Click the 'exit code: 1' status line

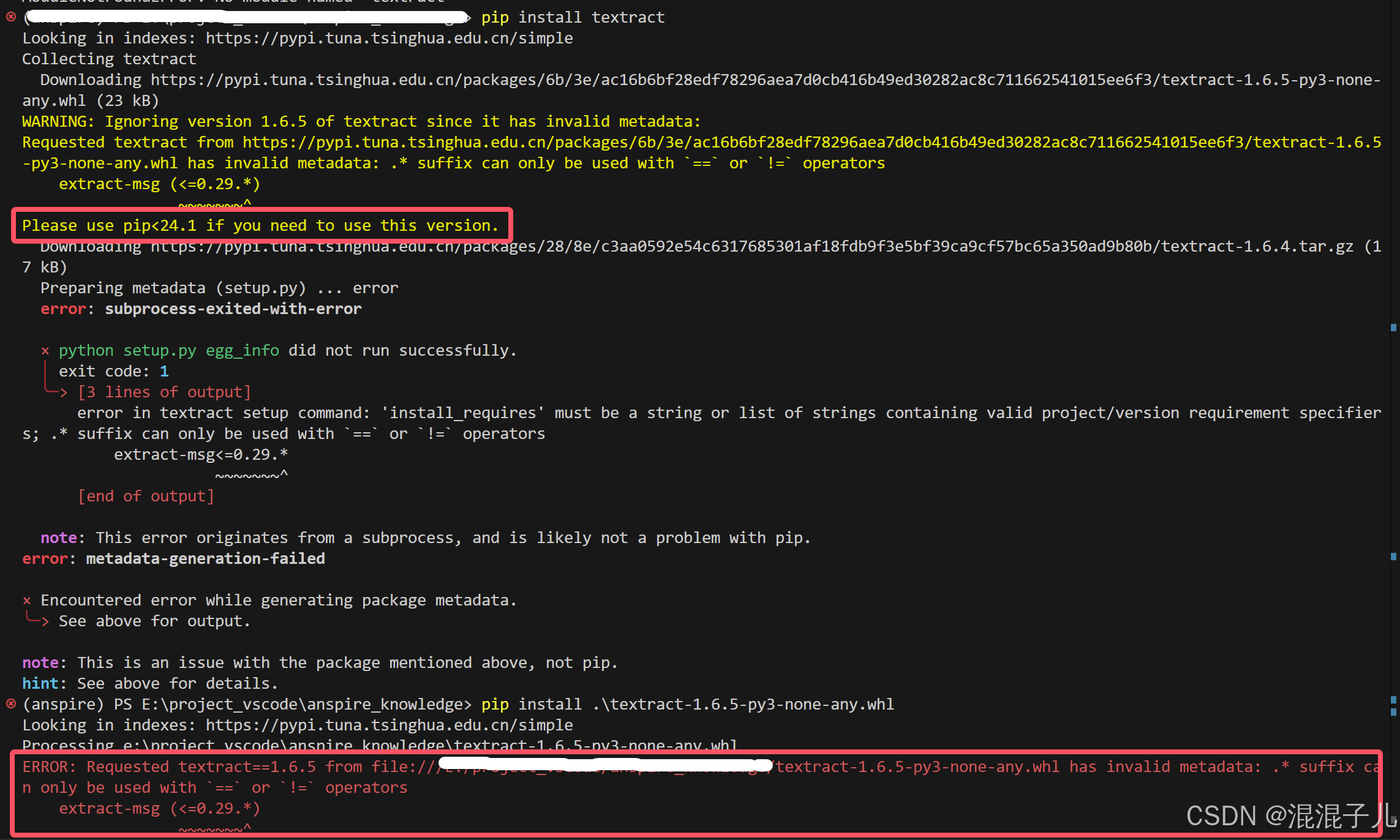113,370
